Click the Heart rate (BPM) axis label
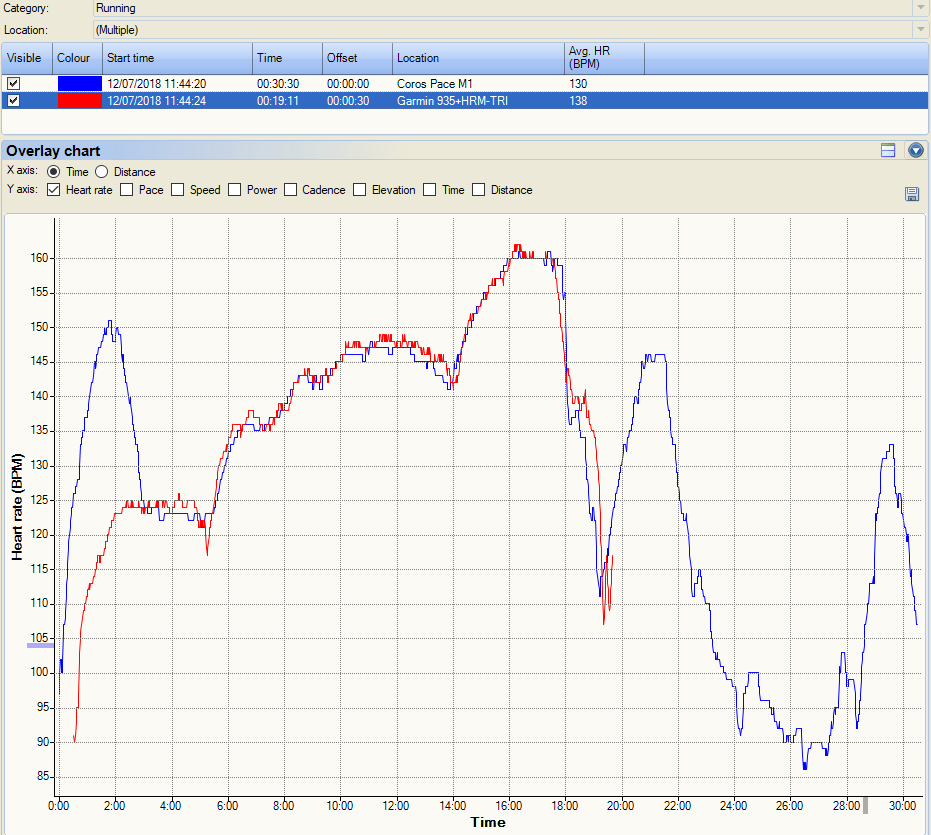The height and width of the screenshot is (835, 931). [17, 507]
